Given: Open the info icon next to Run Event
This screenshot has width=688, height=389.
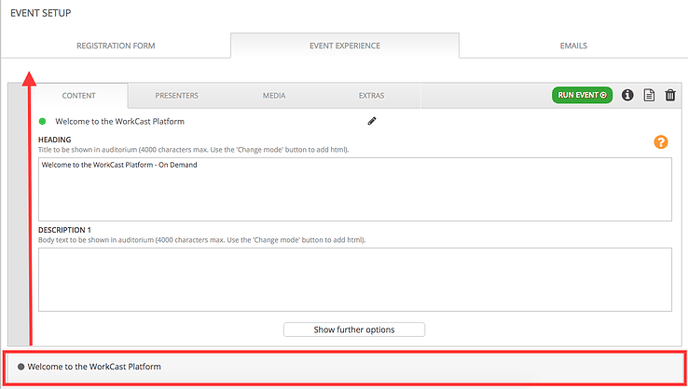Looking at the screenshot, I should [627, 95].
